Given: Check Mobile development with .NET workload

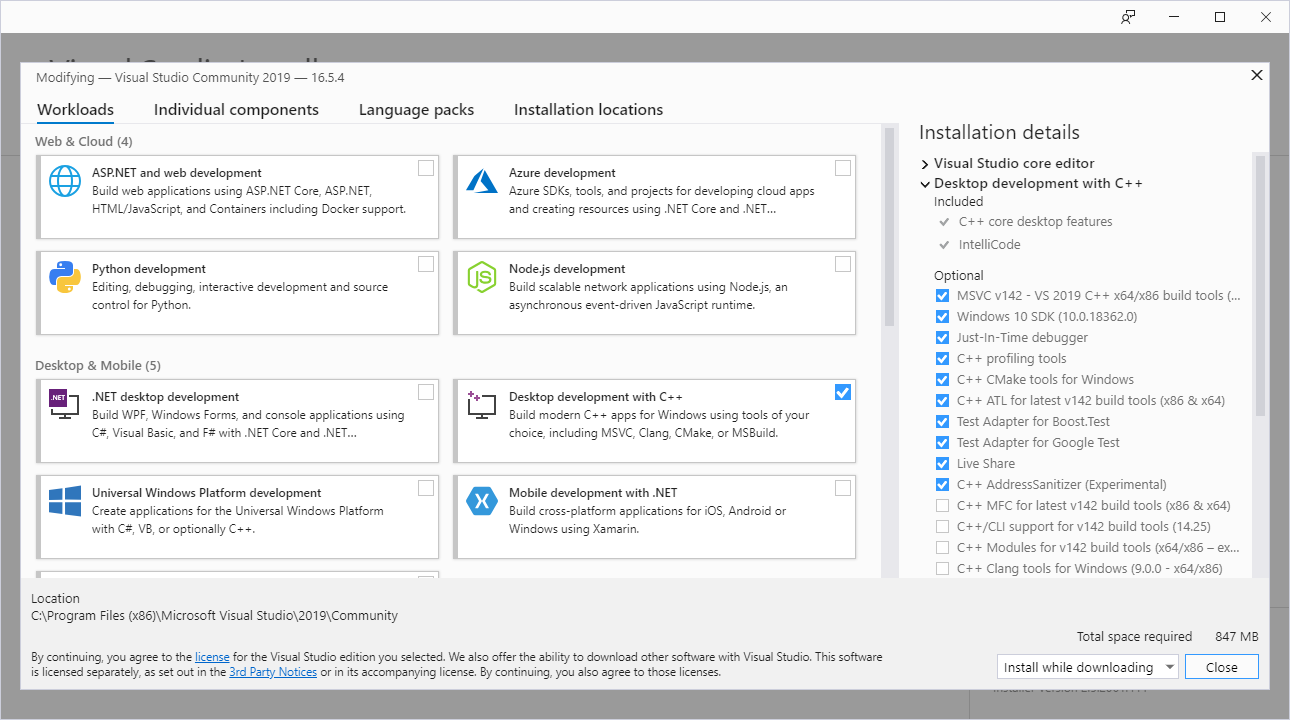Looking at the screenshot, I should coord(843,488).
